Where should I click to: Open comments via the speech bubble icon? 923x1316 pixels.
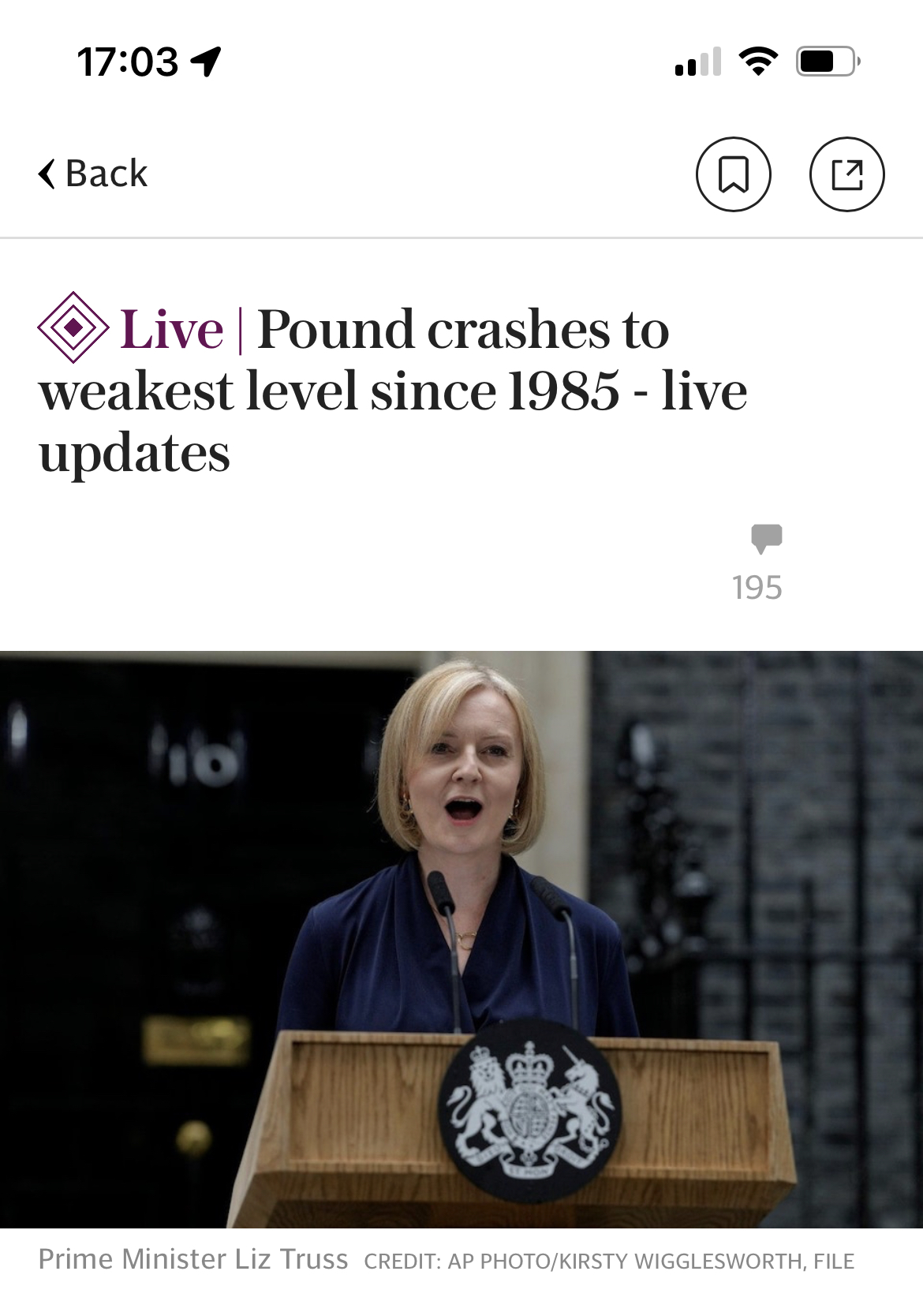766,538
